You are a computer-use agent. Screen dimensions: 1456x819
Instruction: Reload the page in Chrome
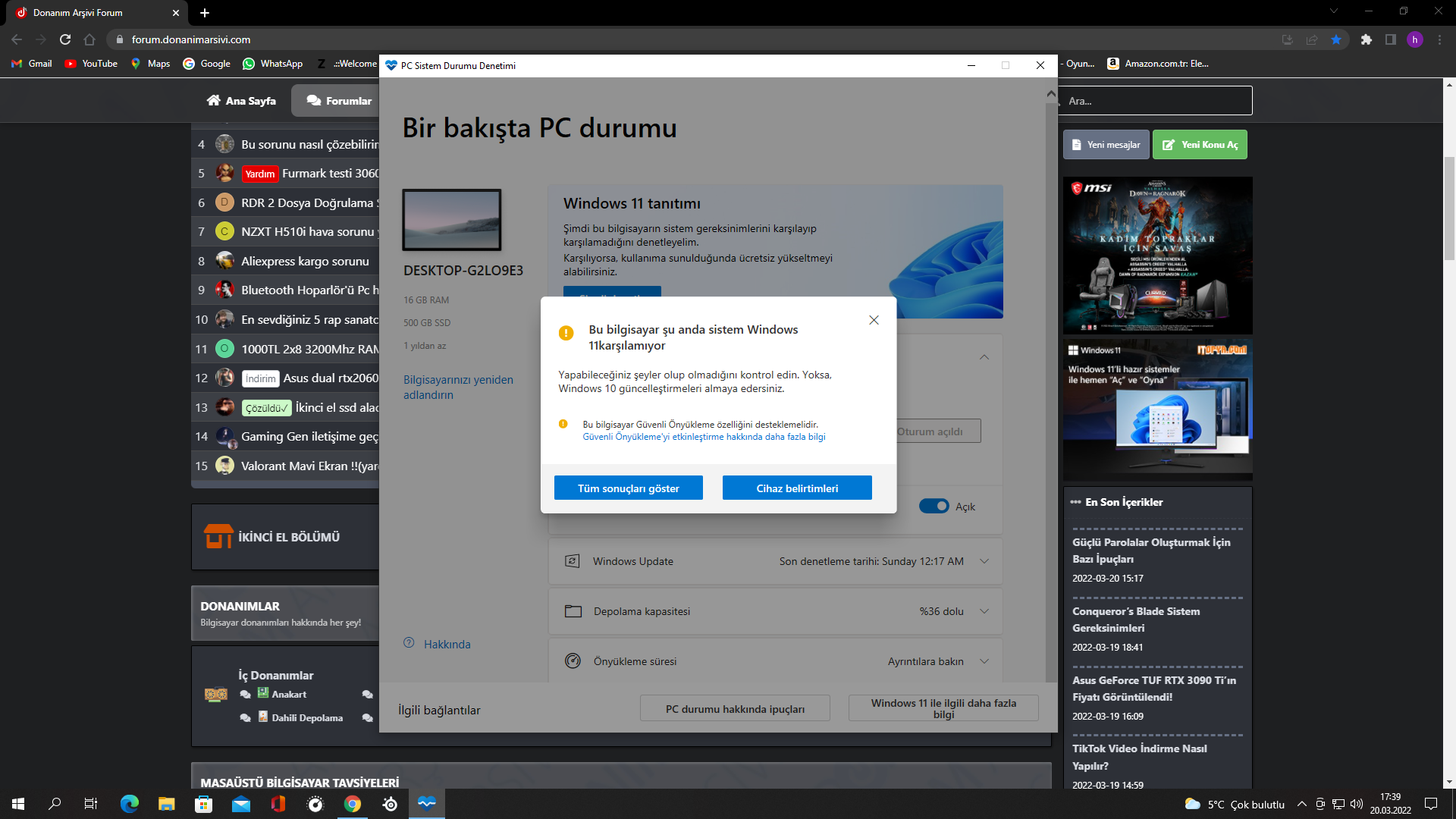pyautogui.click(x=65, y=39)
